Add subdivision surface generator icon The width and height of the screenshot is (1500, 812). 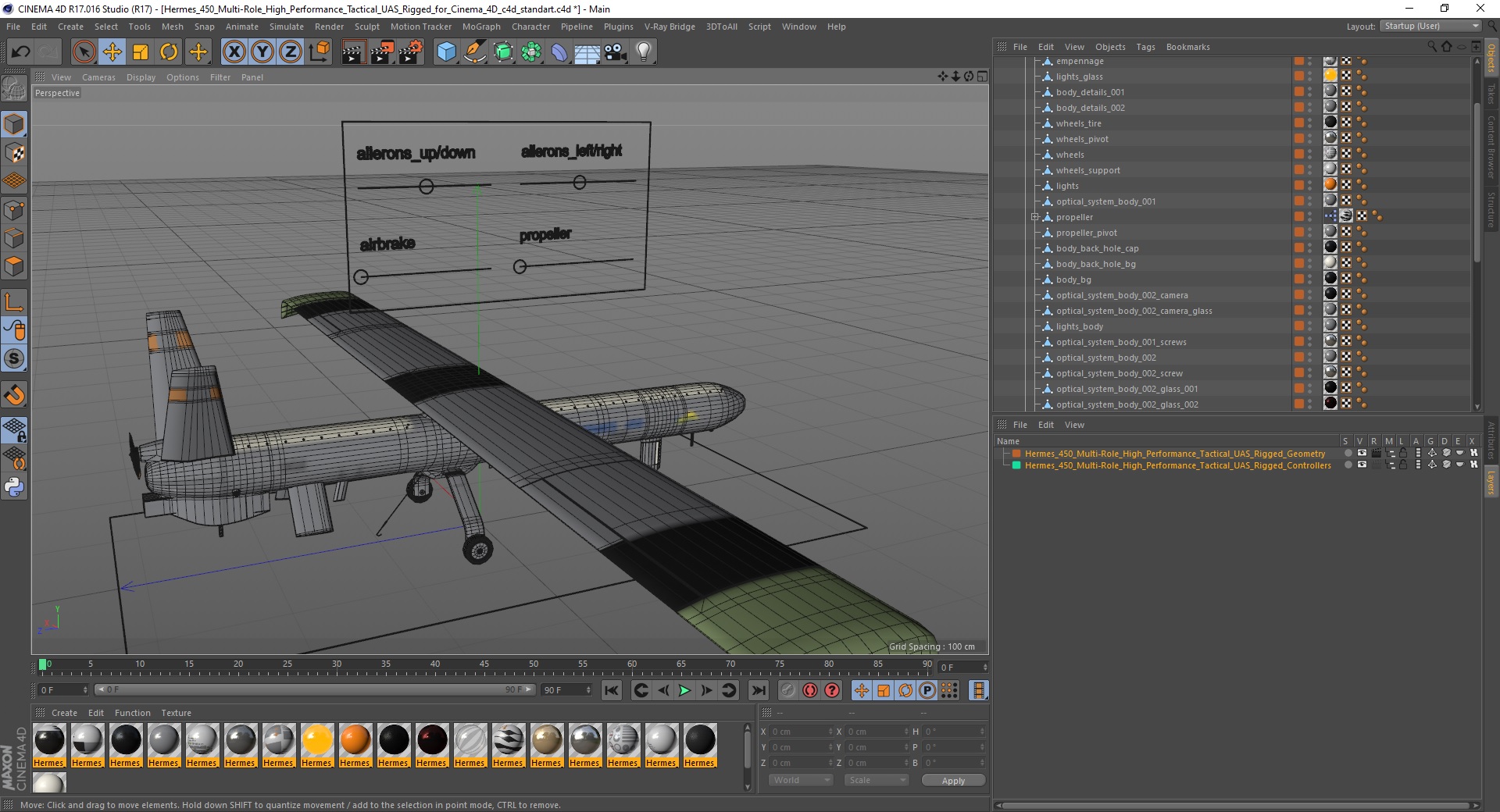(503, 52)
